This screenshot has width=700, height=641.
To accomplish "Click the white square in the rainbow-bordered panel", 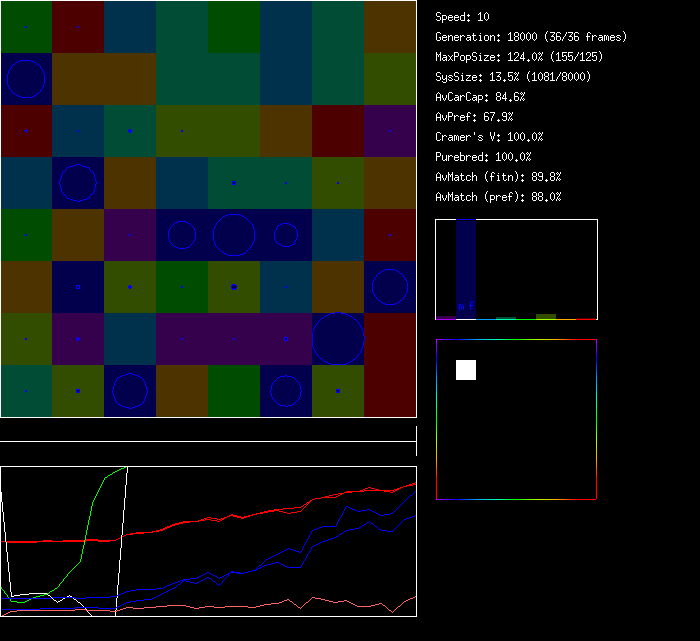I will click(x=466, y=370).
